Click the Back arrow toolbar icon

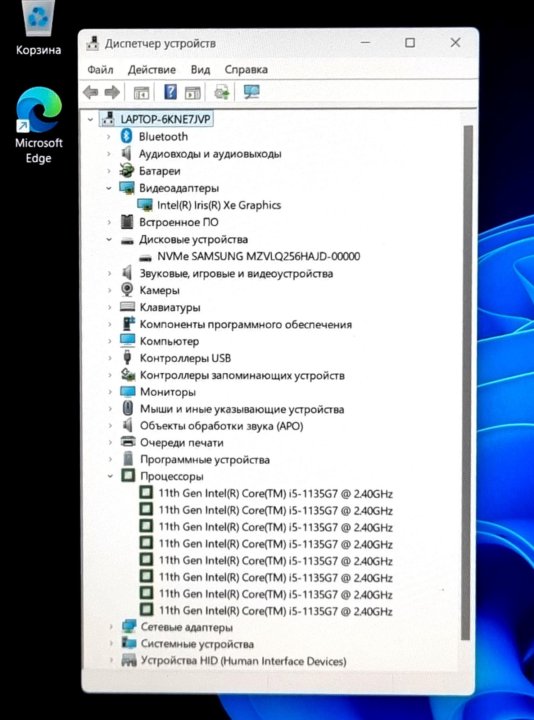(x=91, y=92)
